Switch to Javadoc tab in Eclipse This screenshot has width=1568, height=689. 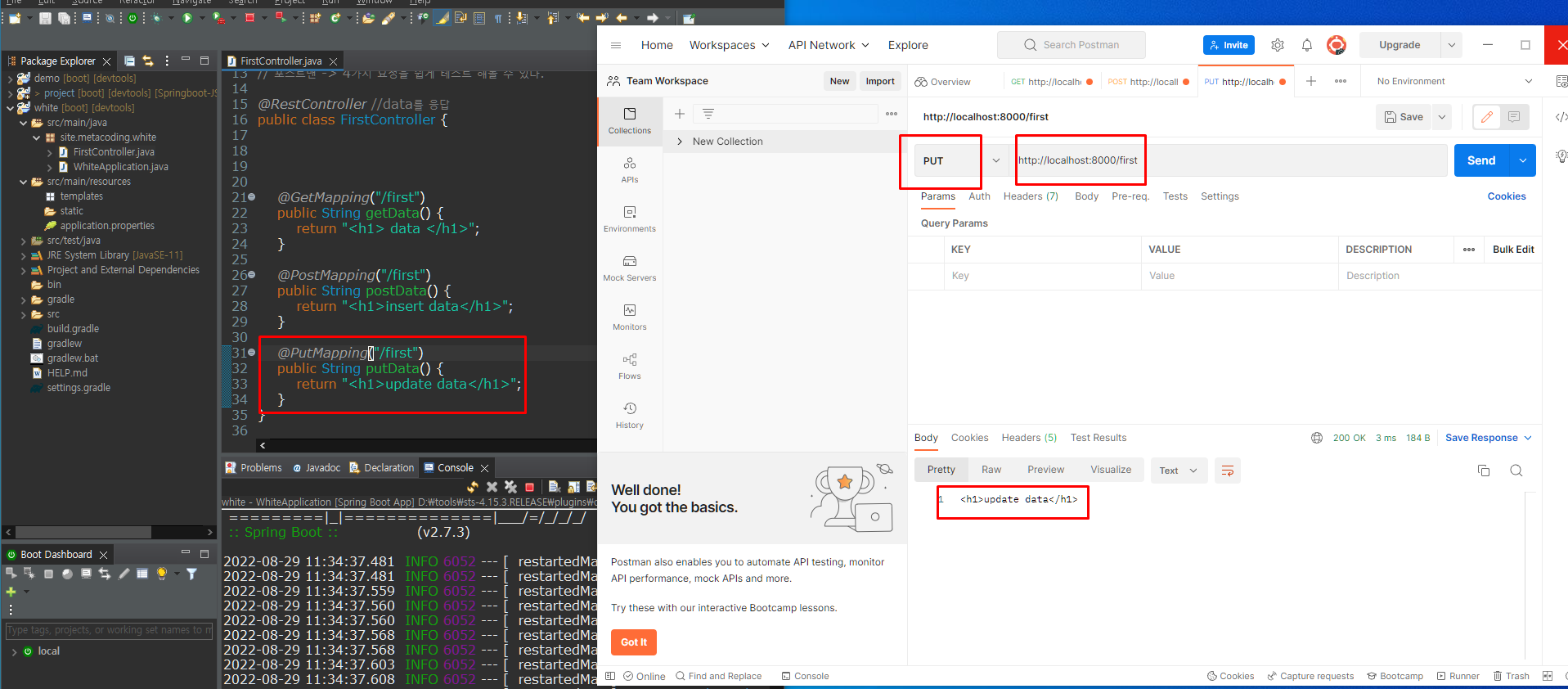click(316, 468)
